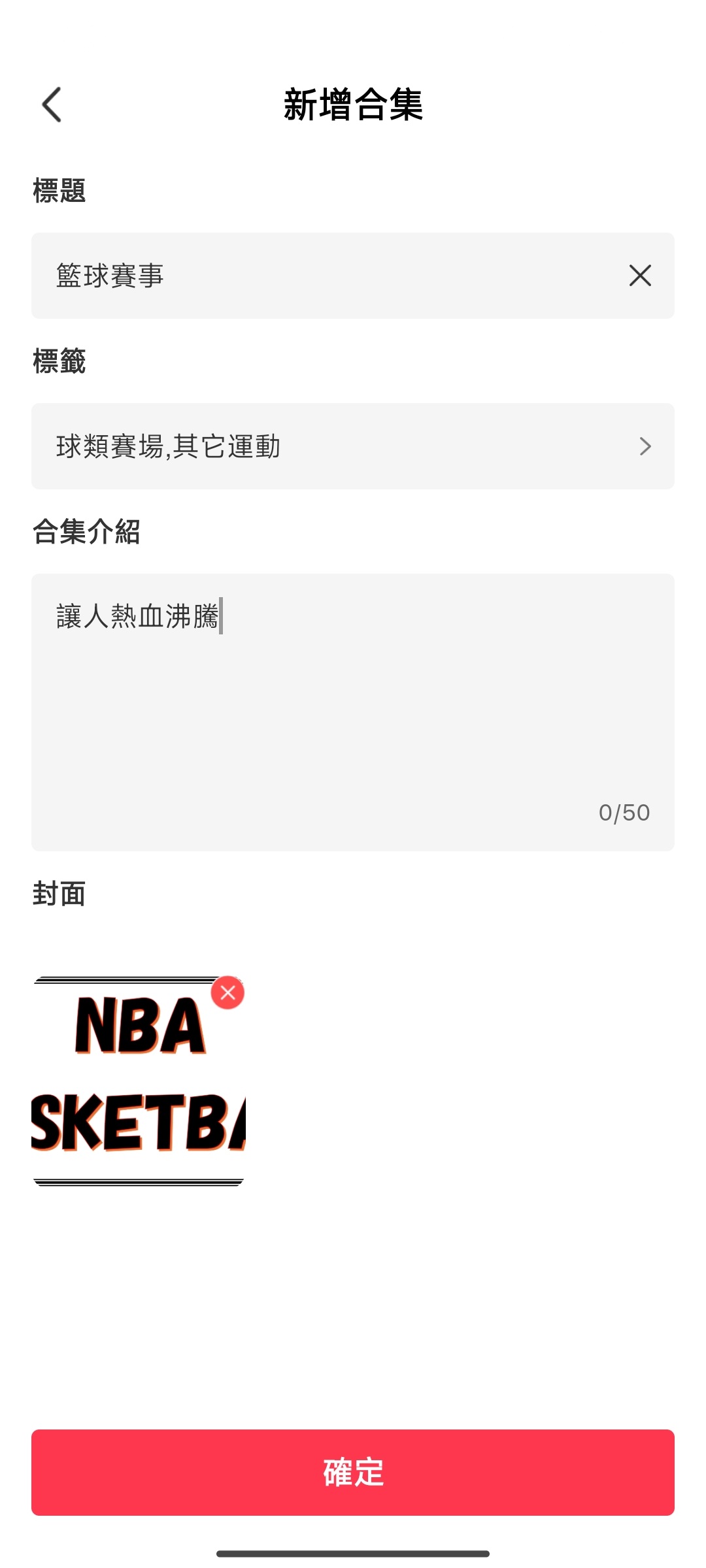Expand tag selection with the right chevron

click(x=645, y=446)
